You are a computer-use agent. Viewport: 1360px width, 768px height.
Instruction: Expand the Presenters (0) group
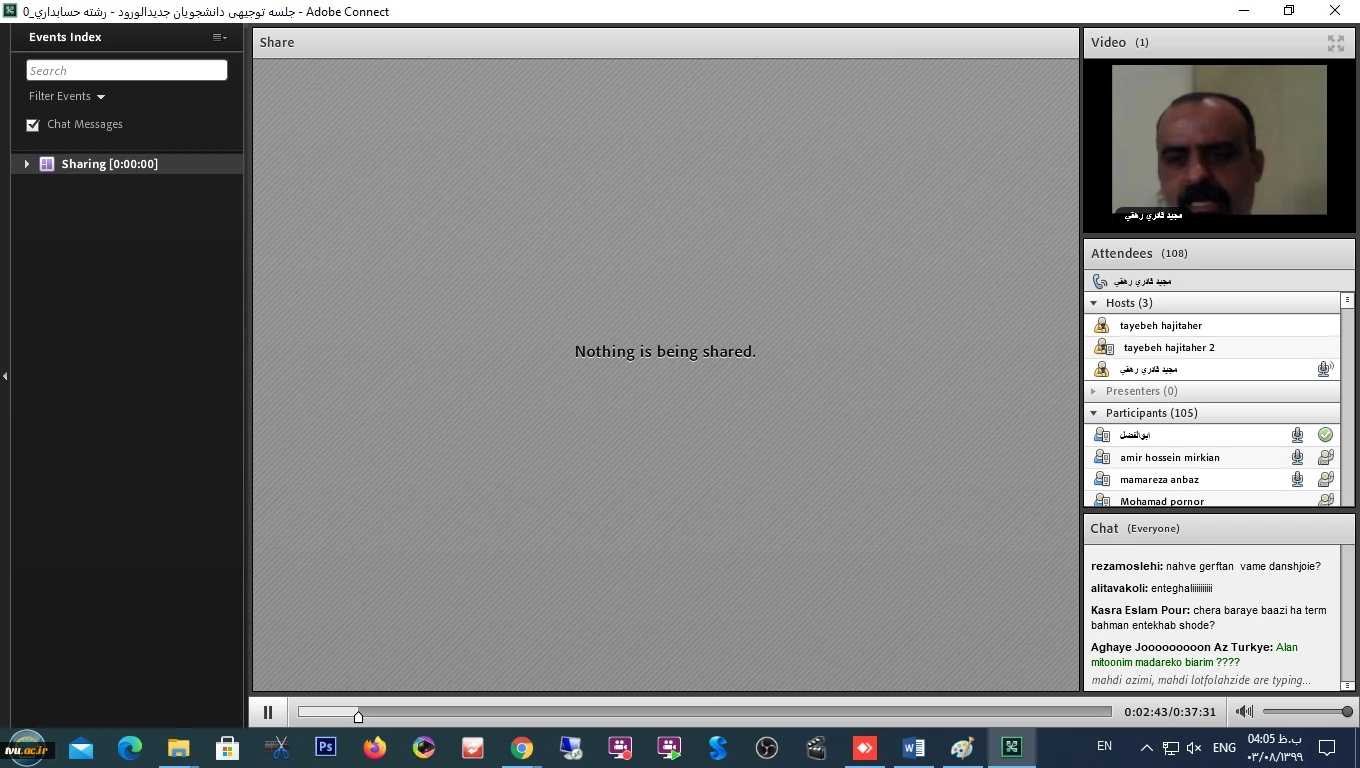click(x=1094, y=391)
